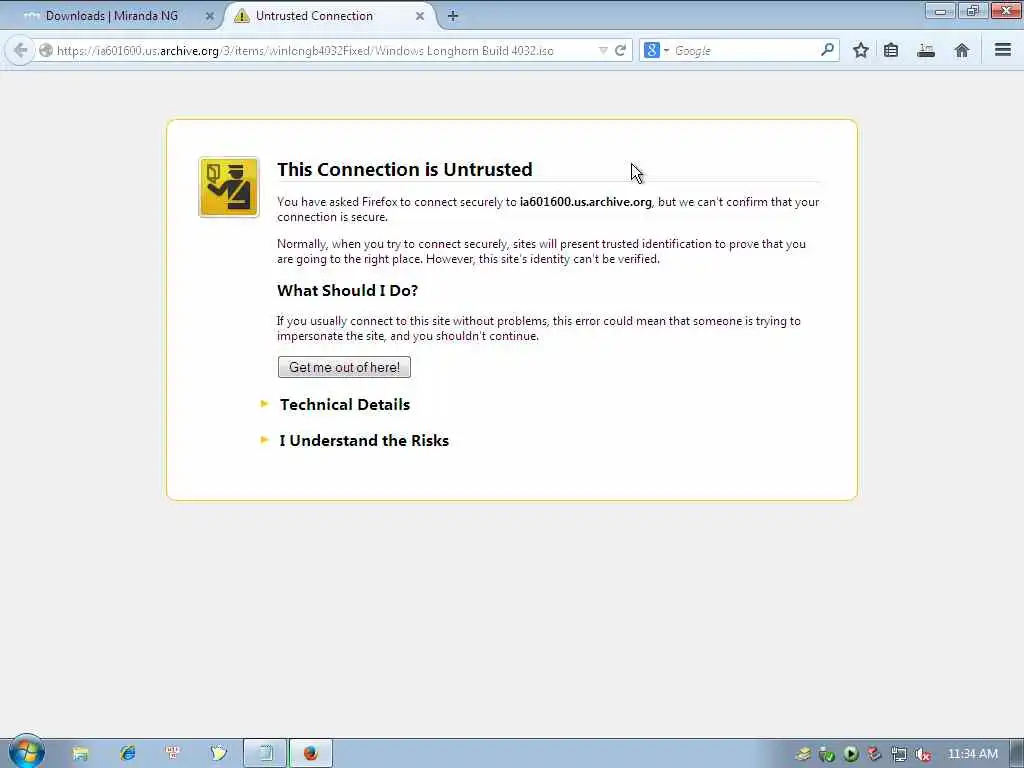The width and height of the screenshot is (1024, 768).
Task: Open the Firefox hamburger menu
Action: point(1003,50)
